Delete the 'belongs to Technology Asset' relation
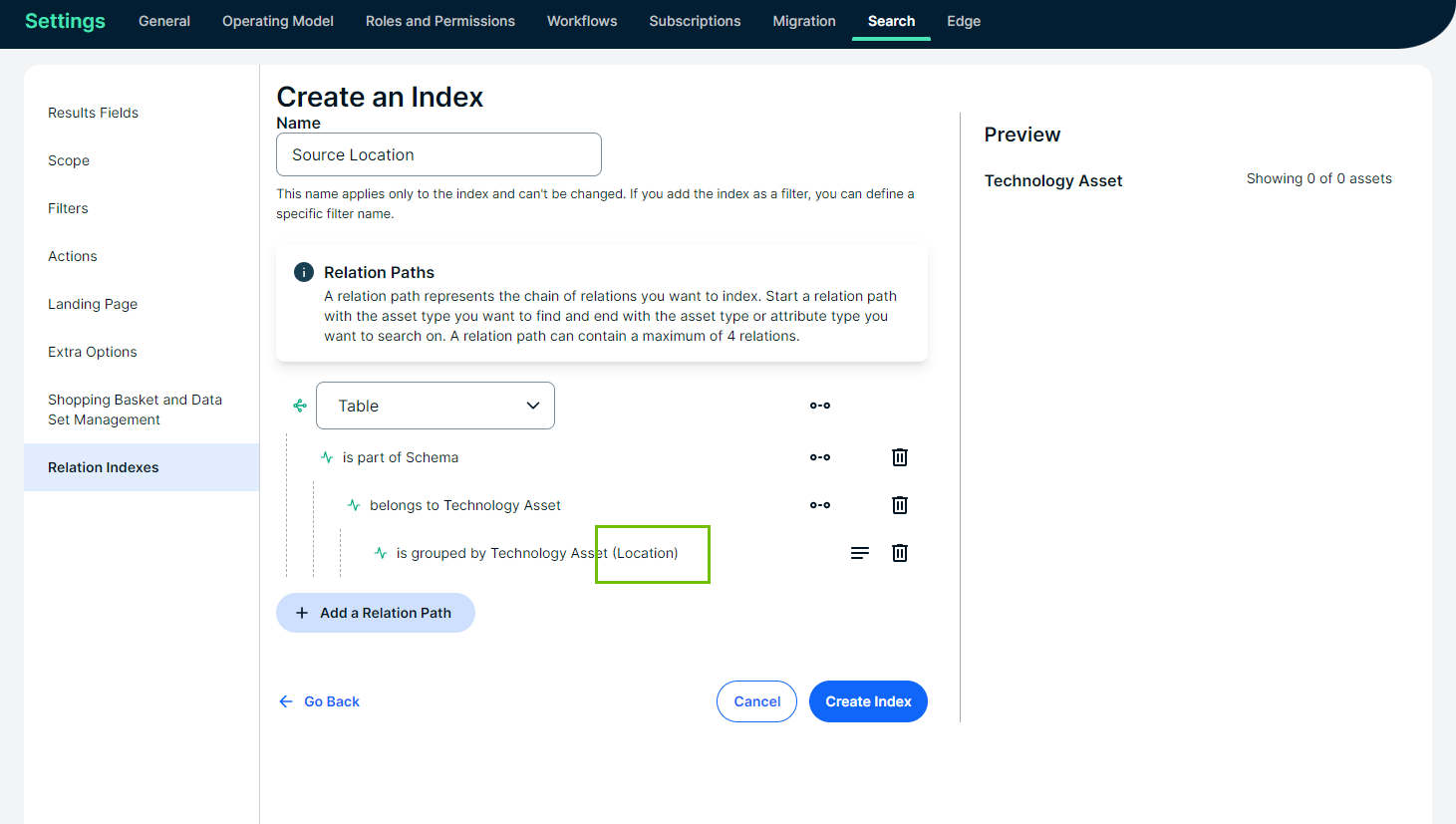The height and width of the screenshot is (824, 1456). pyautogui.click(x=899, y=505)
